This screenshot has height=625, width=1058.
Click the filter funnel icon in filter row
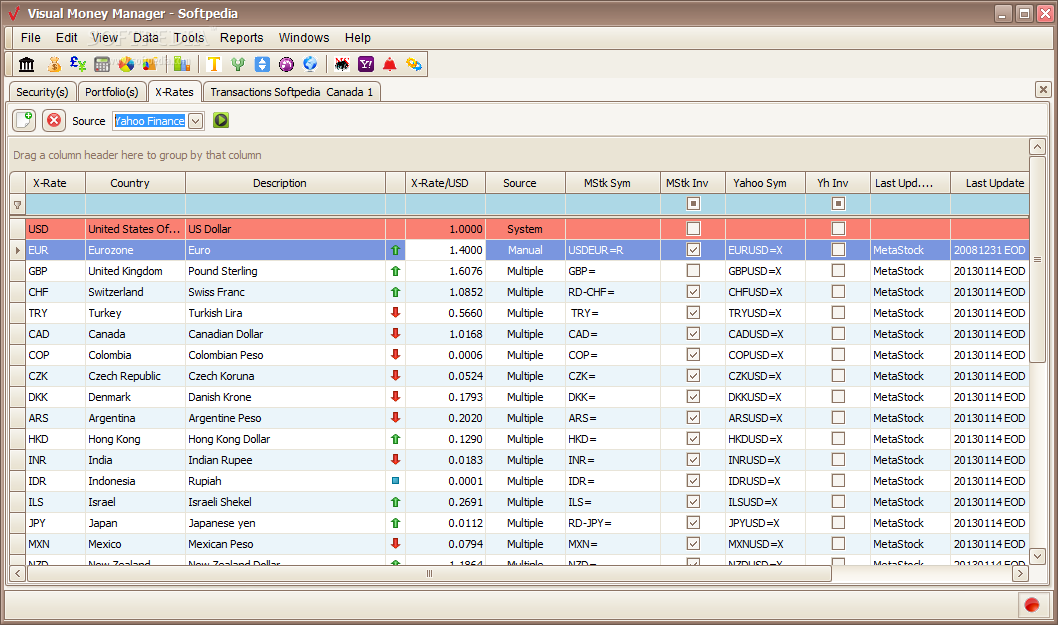[18, 205]
